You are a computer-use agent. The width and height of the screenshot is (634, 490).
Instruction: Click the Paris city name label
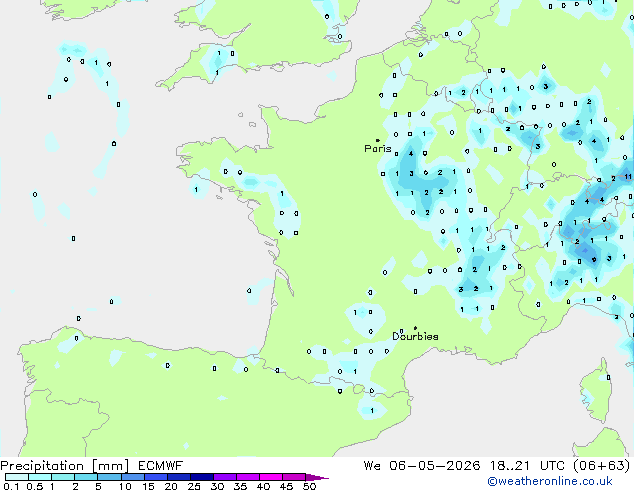pos(378,149)
